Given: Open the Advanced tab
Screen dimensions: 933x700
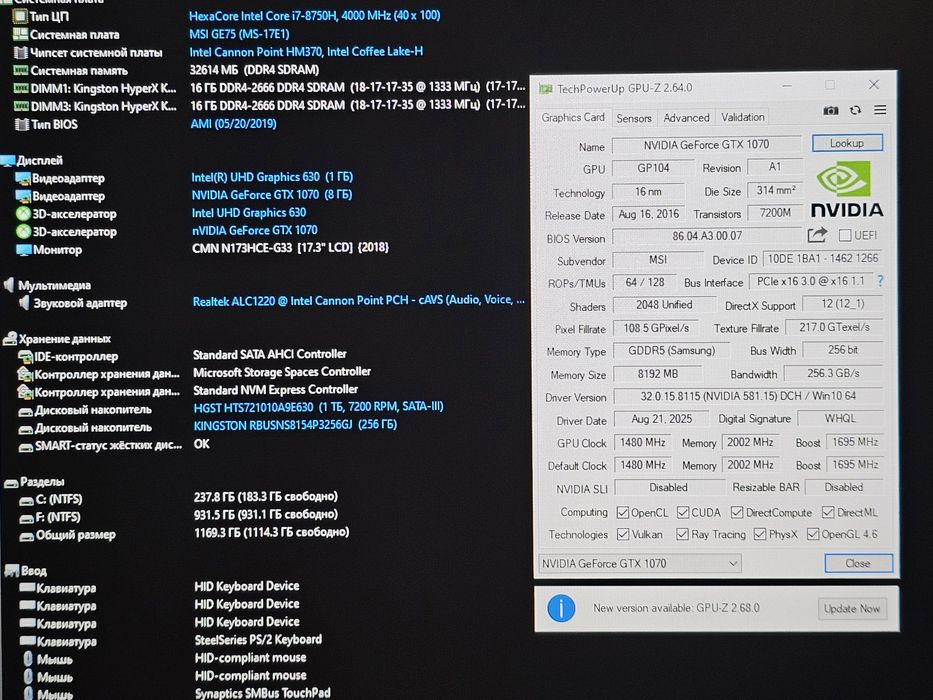Looking at the screenshot, I should coord(686,118).
